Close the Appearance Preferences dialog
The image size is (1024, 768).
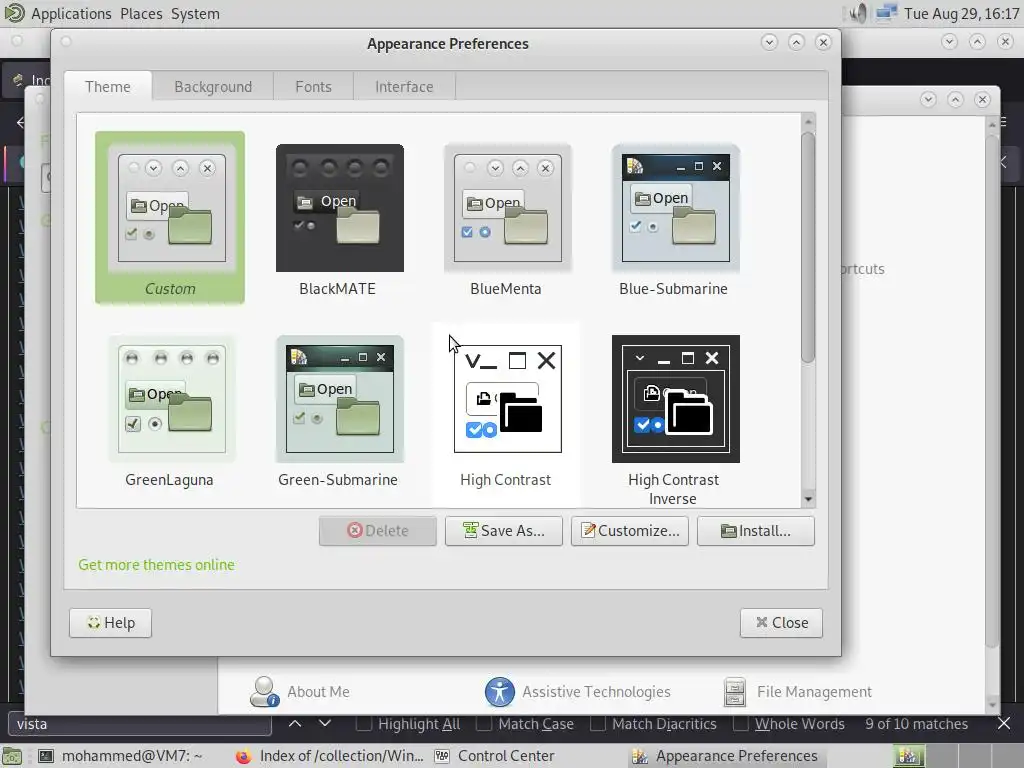[x=781, y=623]
